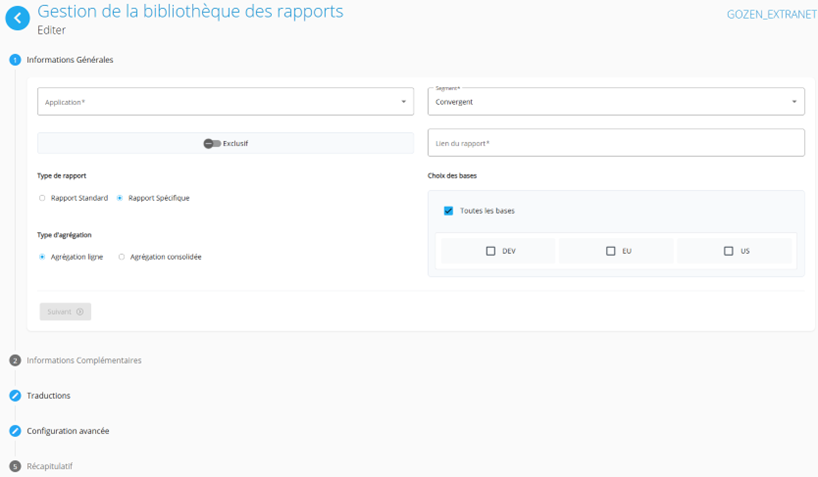Click the Configuration avancée pencil icon
Viewport: 818px width, 477px height.
[x=15, y=431]
